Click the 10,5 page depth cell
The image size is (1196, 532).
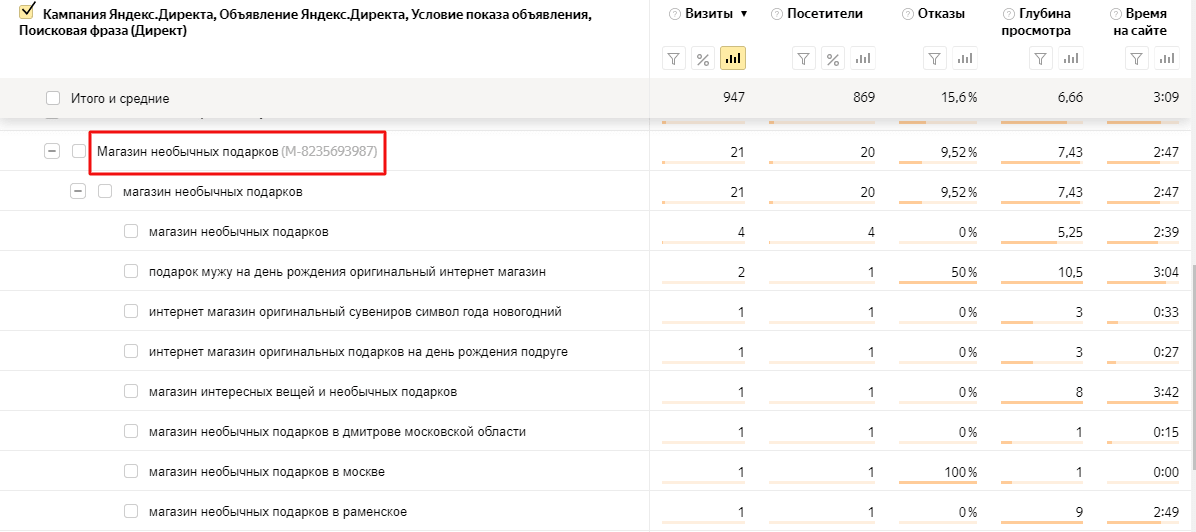tap(1071, 272)
